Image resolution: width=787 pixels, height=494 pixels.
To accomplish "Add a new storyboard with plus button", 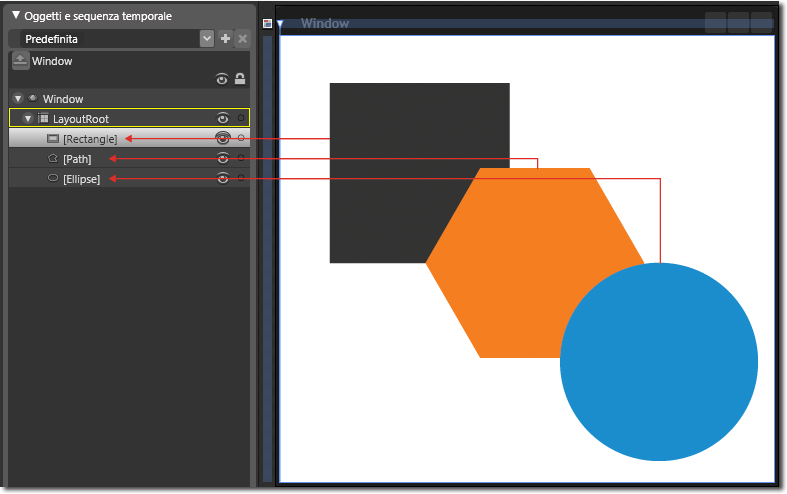I will coord(225,39).
